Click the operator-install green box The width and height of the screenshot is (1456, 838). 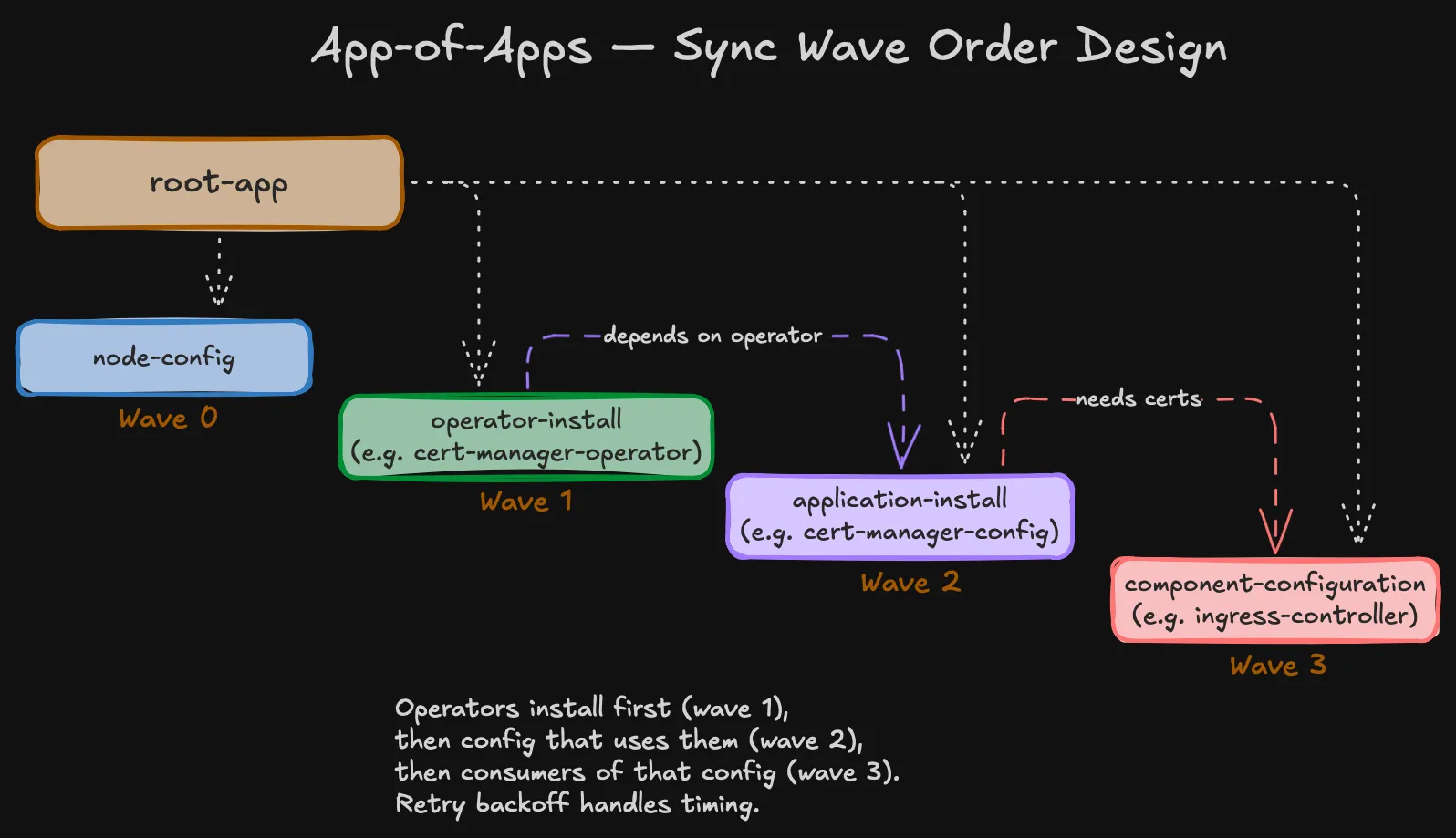click(x=525, y=437)
